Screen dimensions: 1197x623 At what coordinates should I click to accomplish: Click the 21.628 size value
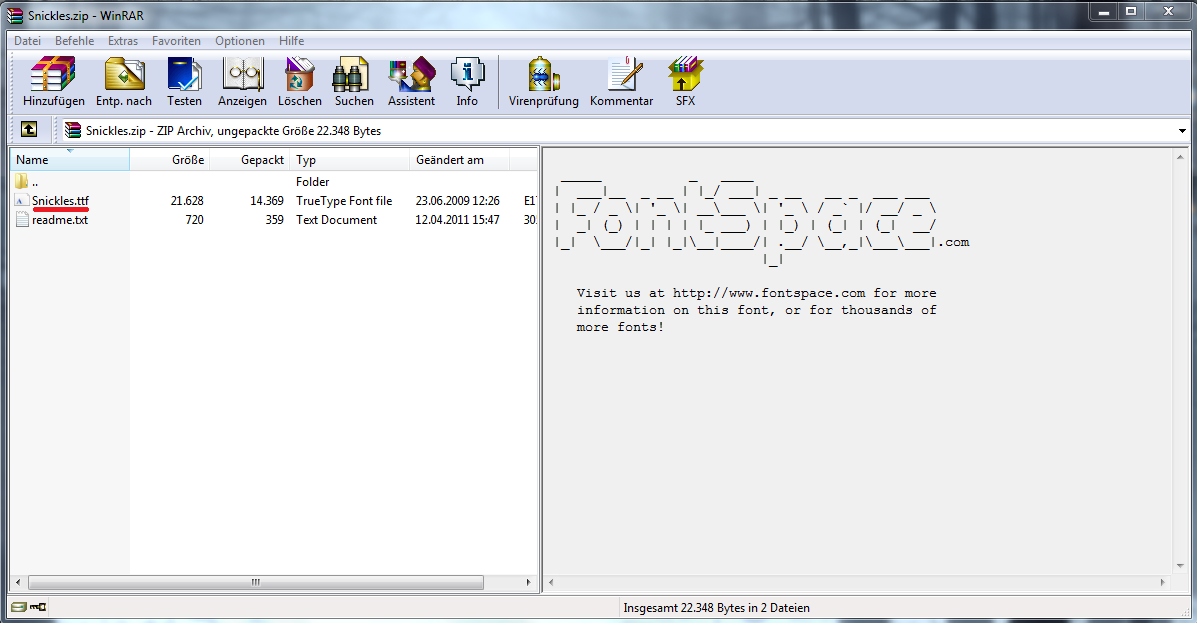click(x=187, y=201)
